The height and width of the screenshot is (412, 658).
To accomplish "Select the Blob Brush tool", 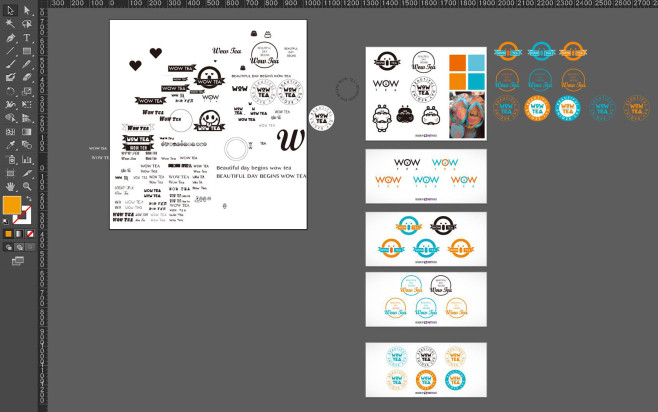I will (x=10, y=77).
